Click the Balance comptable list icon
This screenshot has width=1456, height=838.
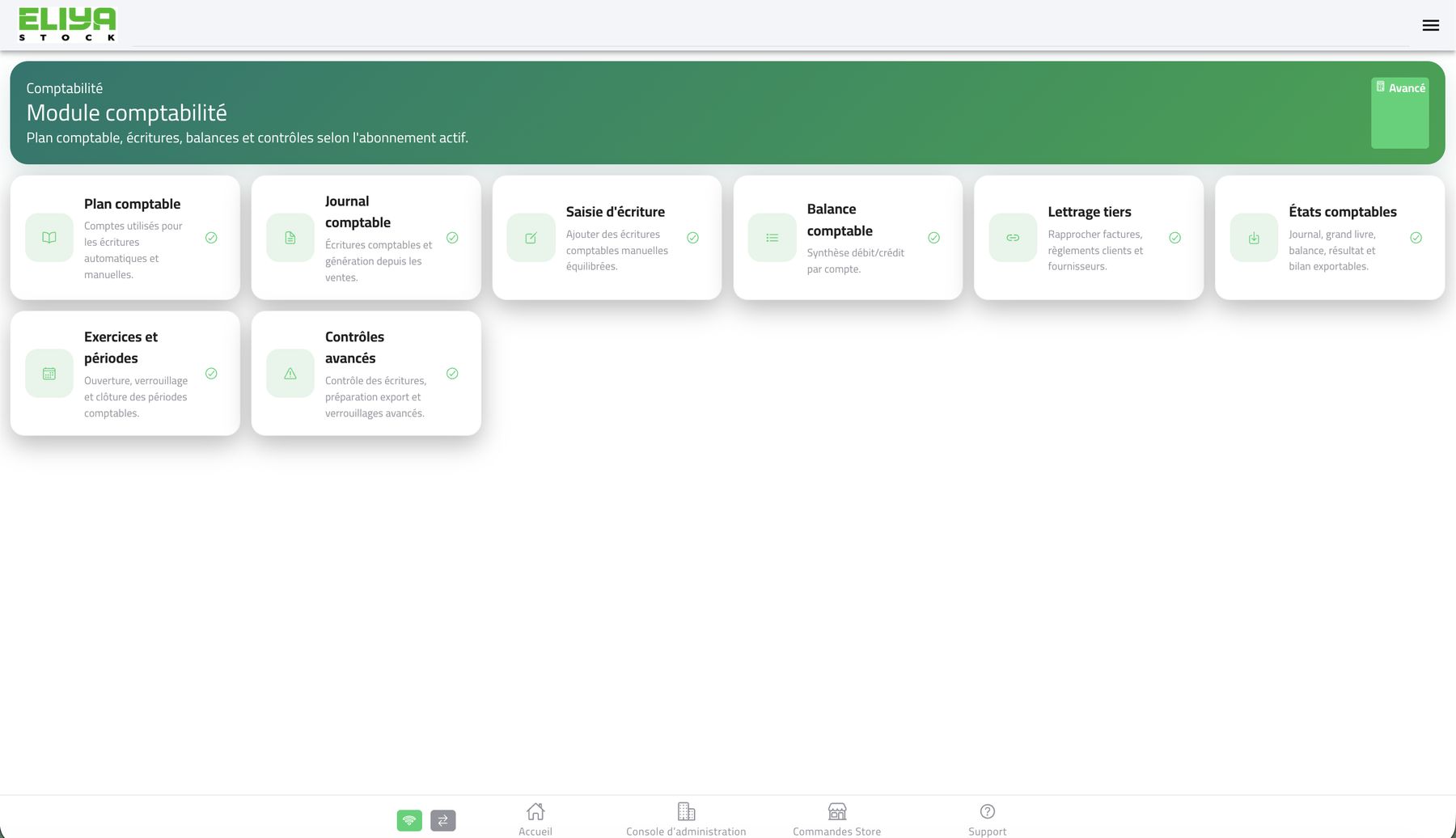[772, 238]
